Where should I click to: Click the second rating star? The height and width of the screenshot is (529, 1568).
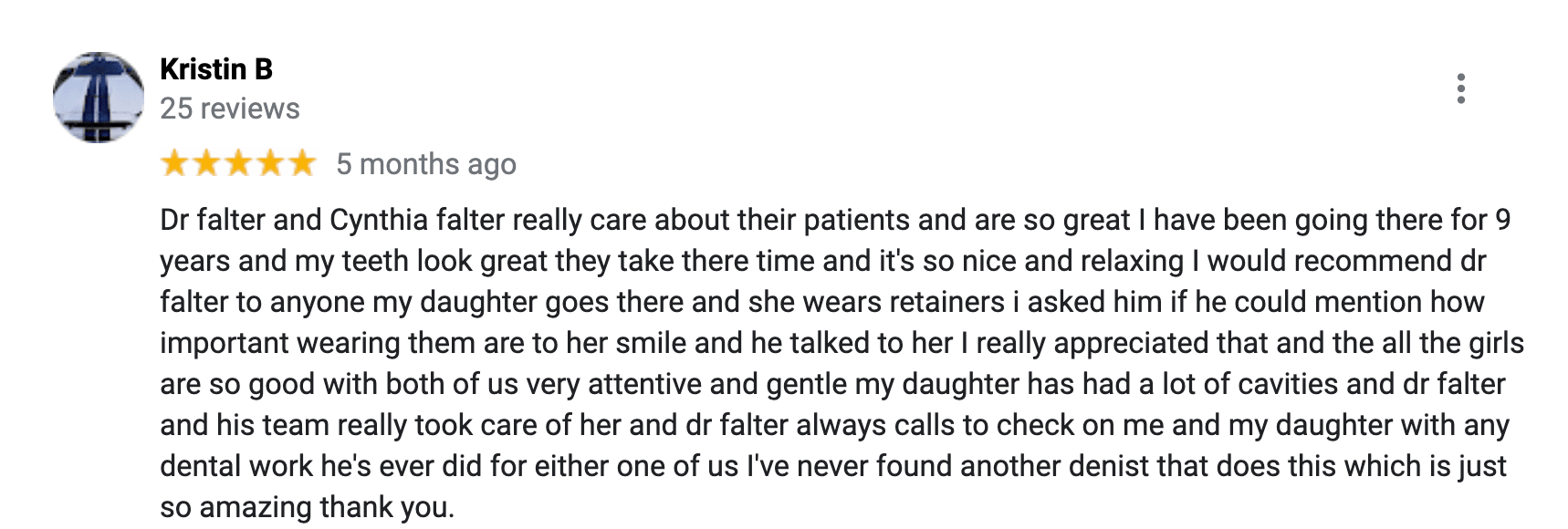tap(206, 163)
